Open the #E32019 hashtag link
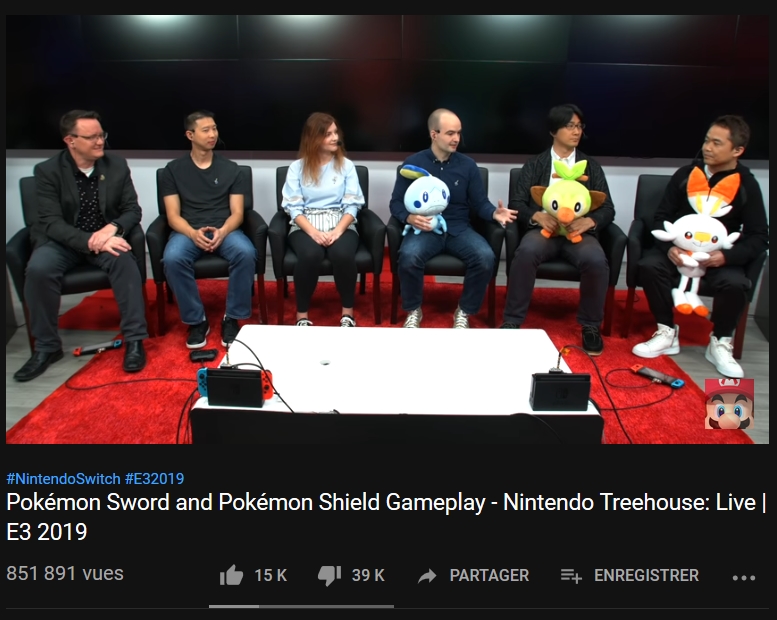The height and width of the screenshot is (620, 777). click(155, 479)
